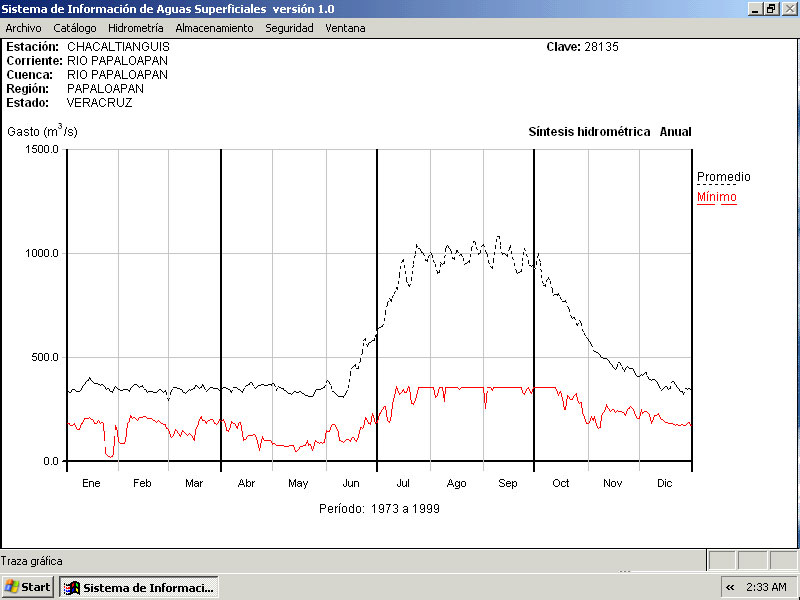The image size is (800, 600).
Task: Open the Seguridad menu
Action: tap(289, 28)
